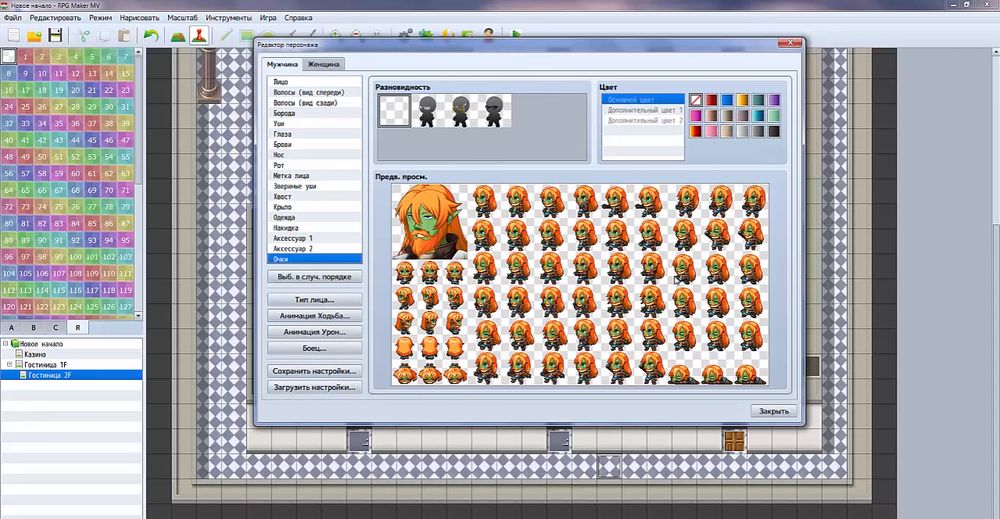Image resolution: width=1000 pixels, height=519 pixels.
Task: Click the green Undo arrow icon
Action: [x=151, y=34]
